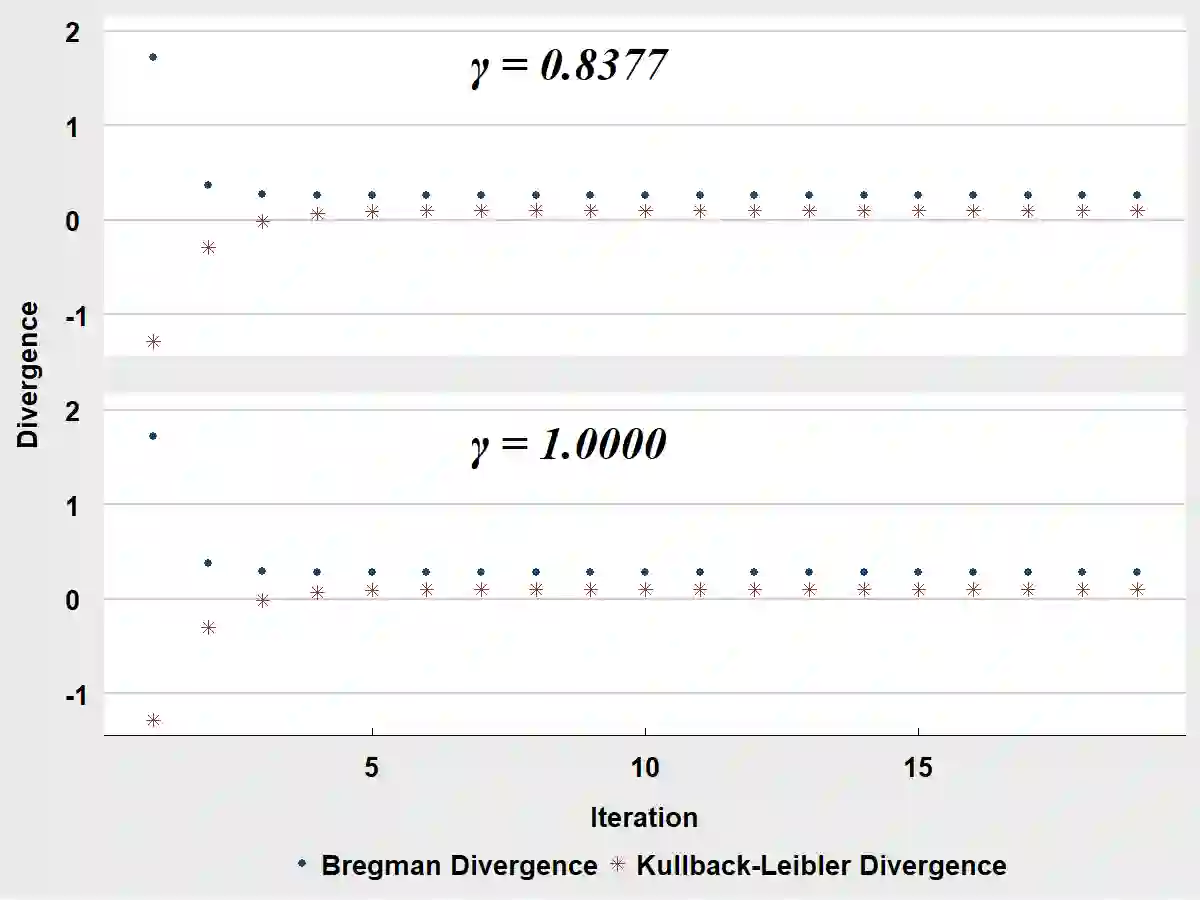Click the γ = 1.0000 panel title
Image resolution: width=1200 pixels, height=900 pixels.
pyautogui.click(x=568, y=444)
